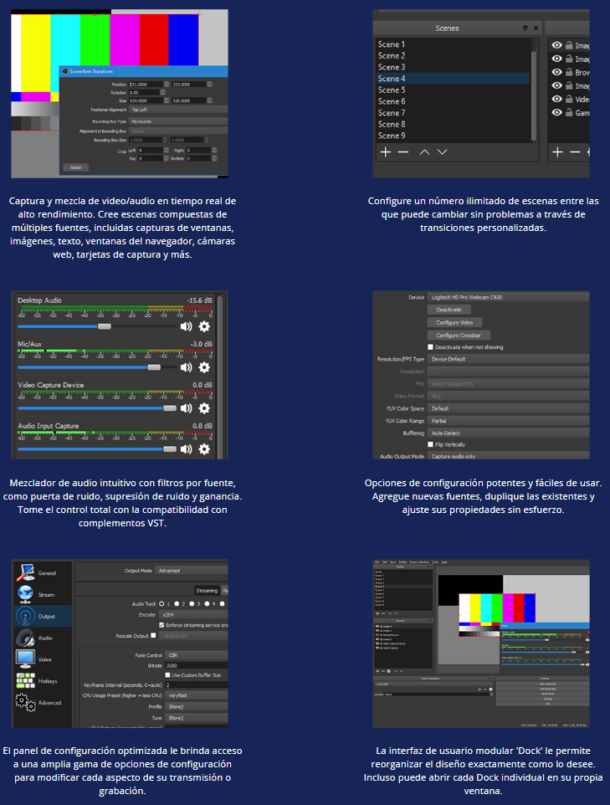Adjust the Desktop Audio volume slider
The width and height of the screenshot is (610, 805).
(x=104, y=326)
